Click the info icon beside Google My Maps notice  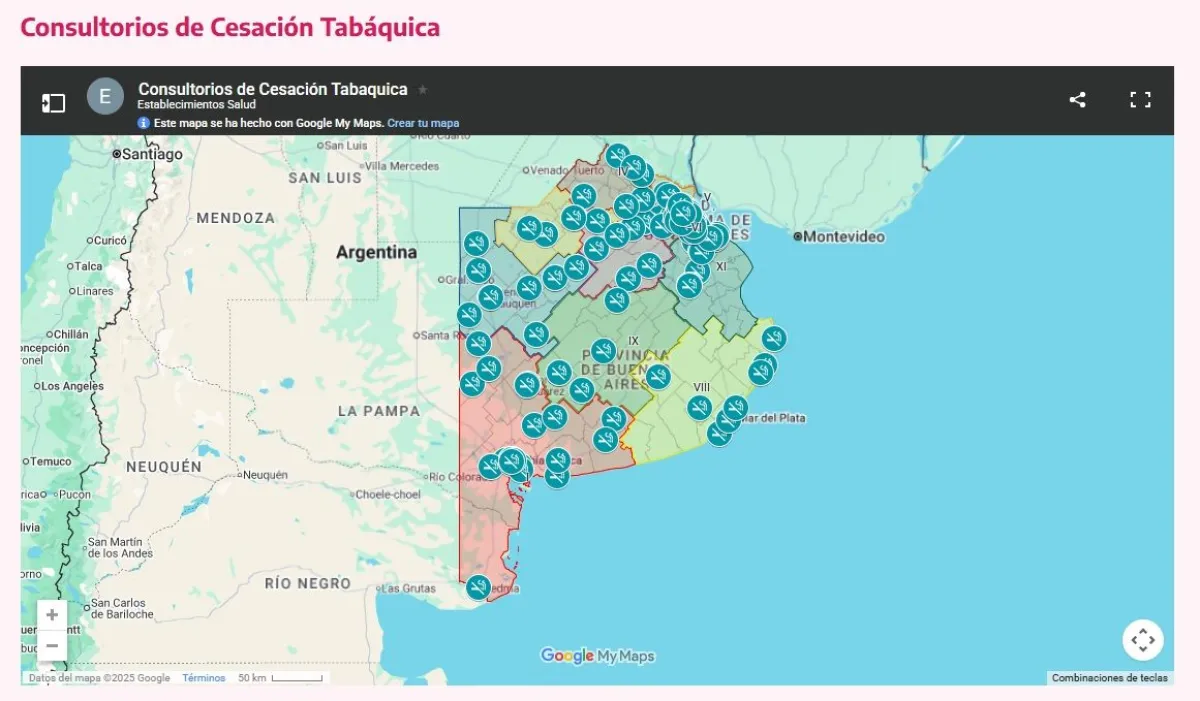[x=143, y=123]
